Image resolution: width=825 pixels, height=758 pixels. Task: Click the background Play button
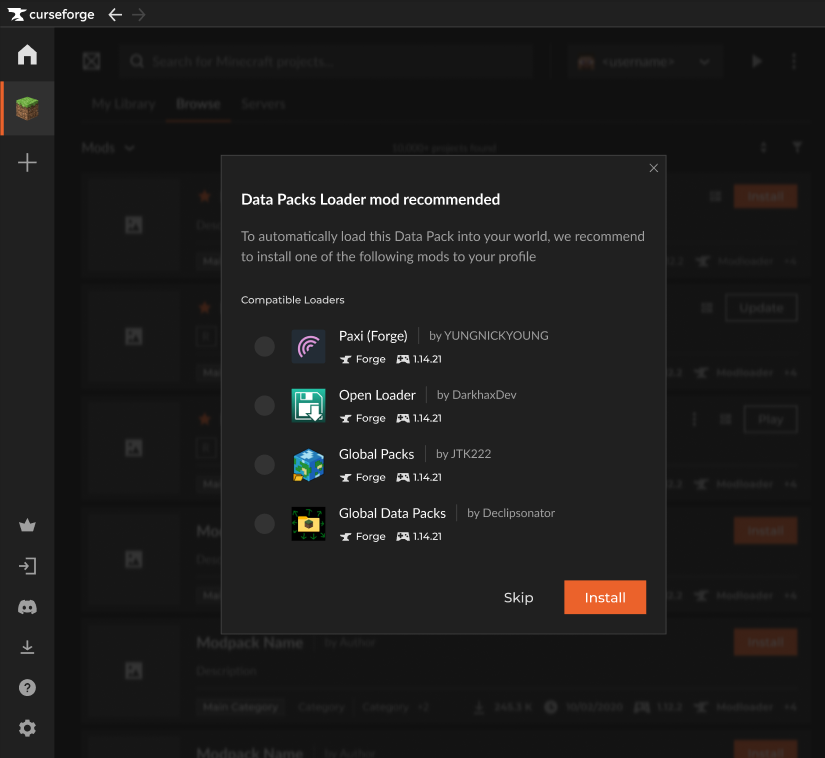(x=770, y=419)
